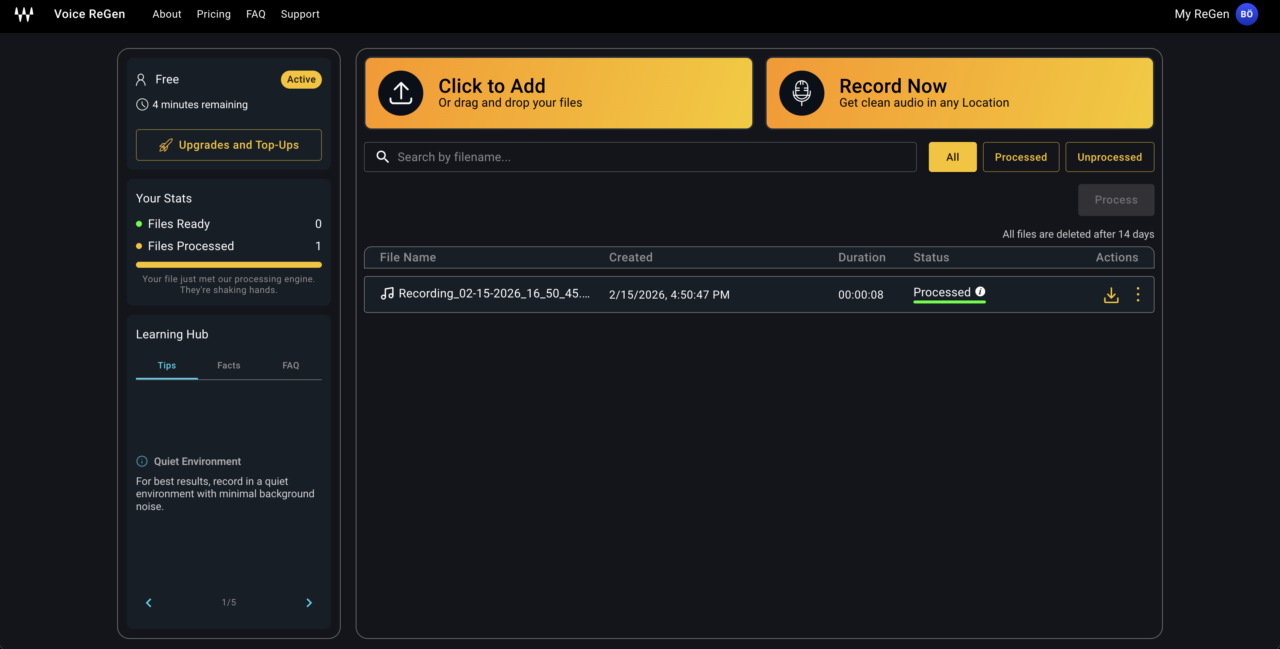Click the Recording_02-15-2026 file name
Viewport: 1280px width, 649px height.
pyautogui.click(x=494, y=294)
